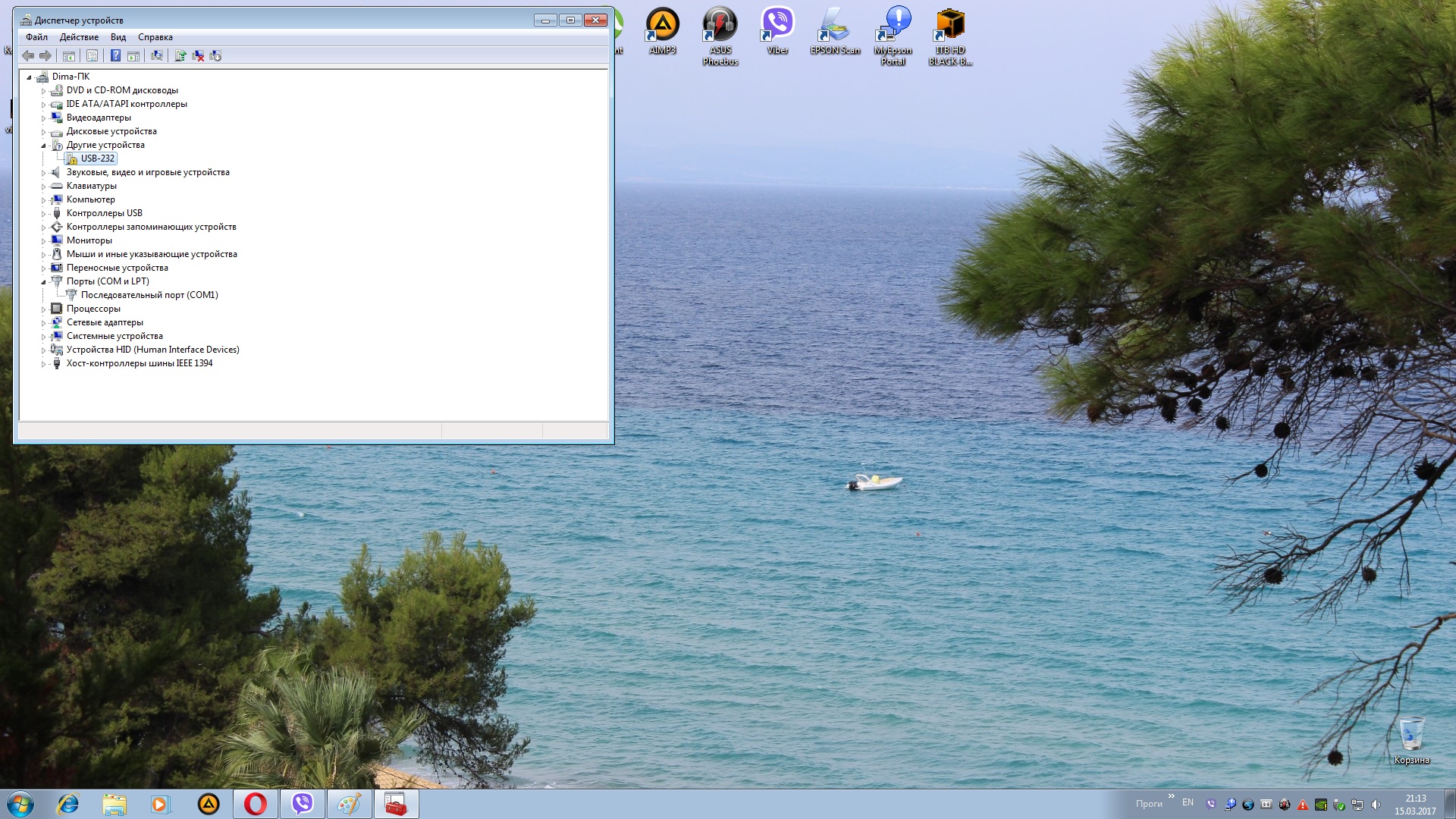
Task: Open Properties via toolbar icon
Action: tap(92, 55)
